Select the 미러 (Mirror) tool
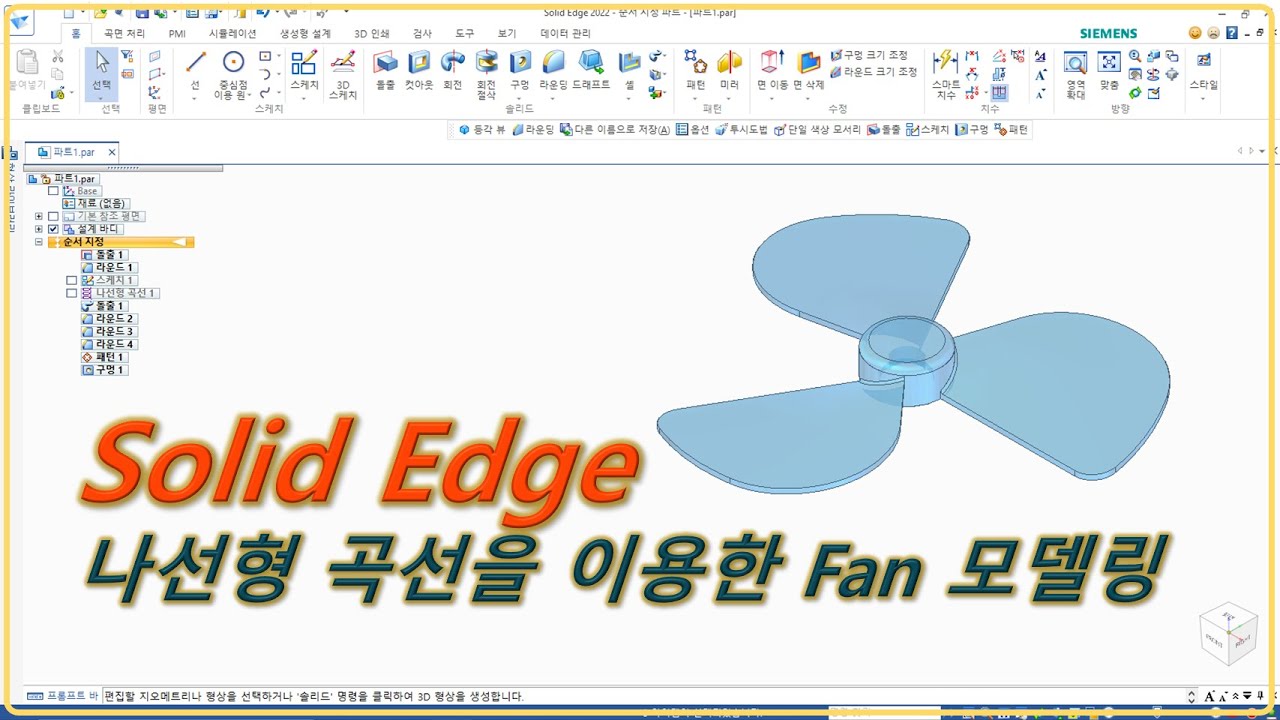Screen dimensions: 1280x720 730,70
